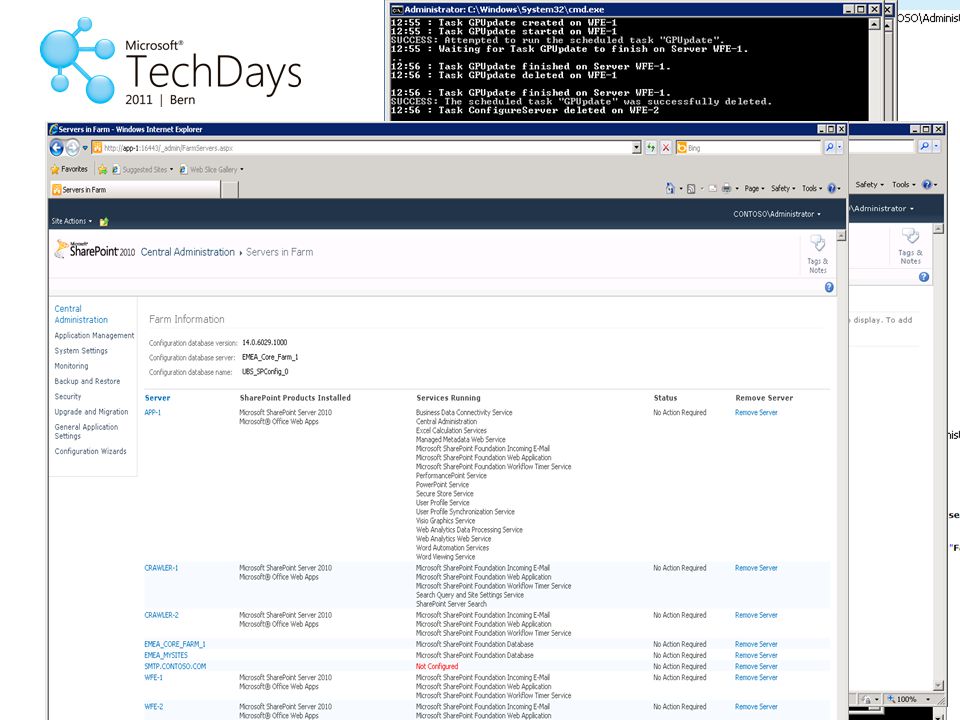Viewport: 960px width, 720px height.
Task: Click the help icon in background window command bar
Action: pyautogui.click(x=927, y=184)
